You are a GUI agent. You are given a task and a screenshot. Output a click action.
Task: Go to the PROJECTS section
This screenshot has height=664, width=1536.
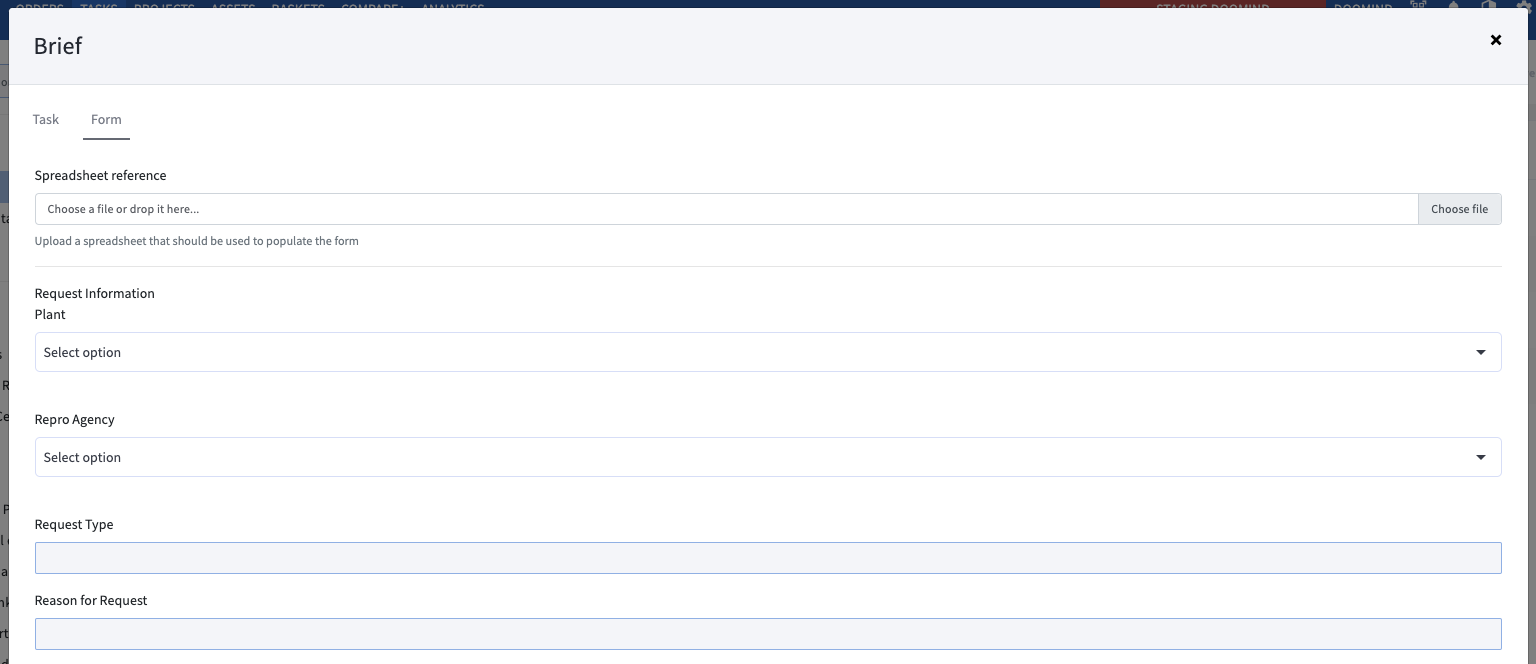(164, 6)
